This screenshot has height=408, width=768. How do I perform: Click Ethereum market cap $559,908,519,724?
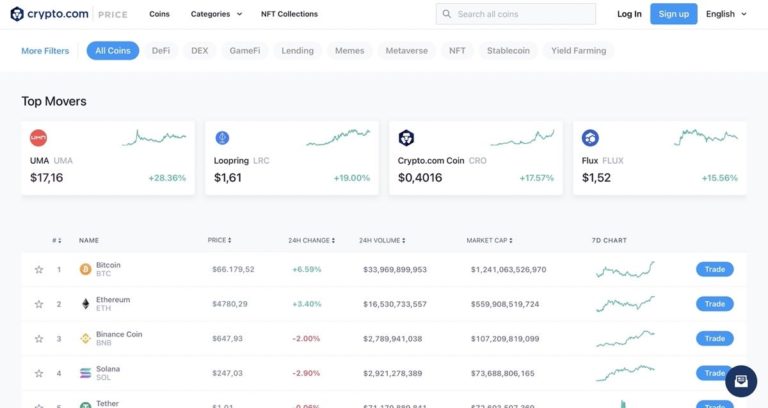click(505, 304)
